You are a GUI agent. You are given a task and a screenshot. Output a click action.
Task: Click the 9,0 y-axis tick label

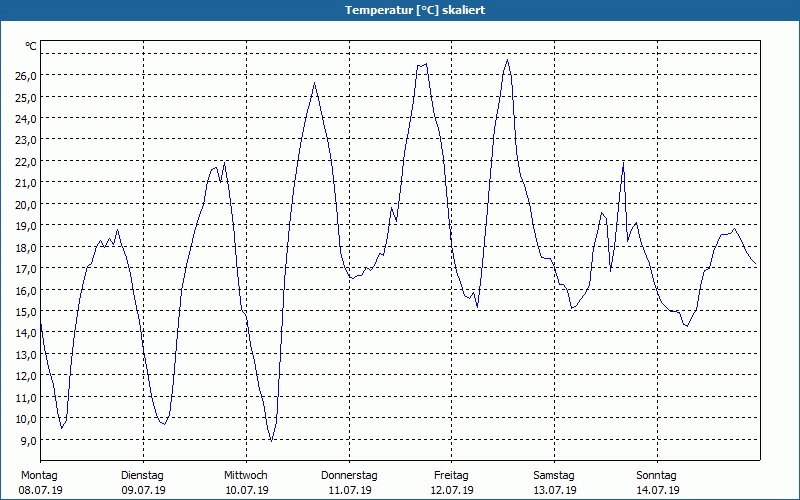tap(29, 440)
